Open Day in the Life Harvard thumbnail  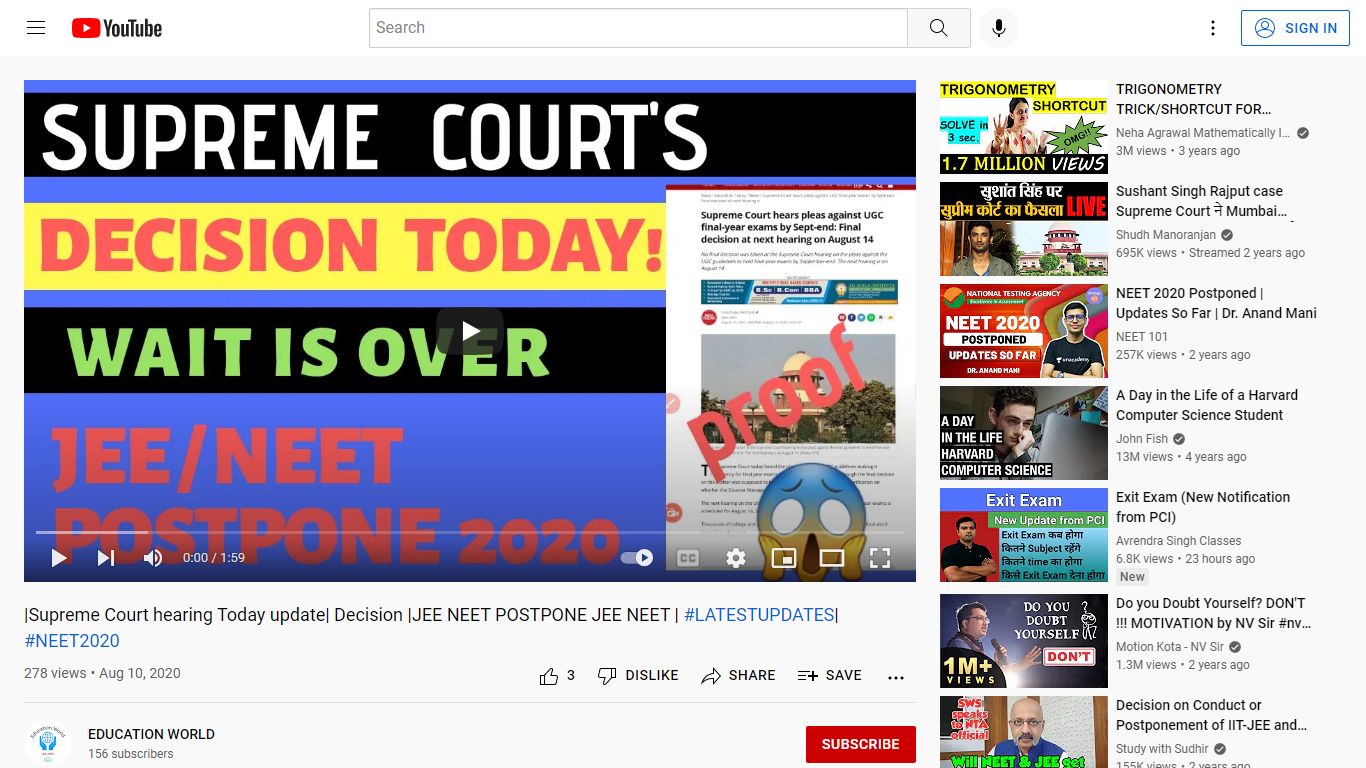click(1024, 433)
